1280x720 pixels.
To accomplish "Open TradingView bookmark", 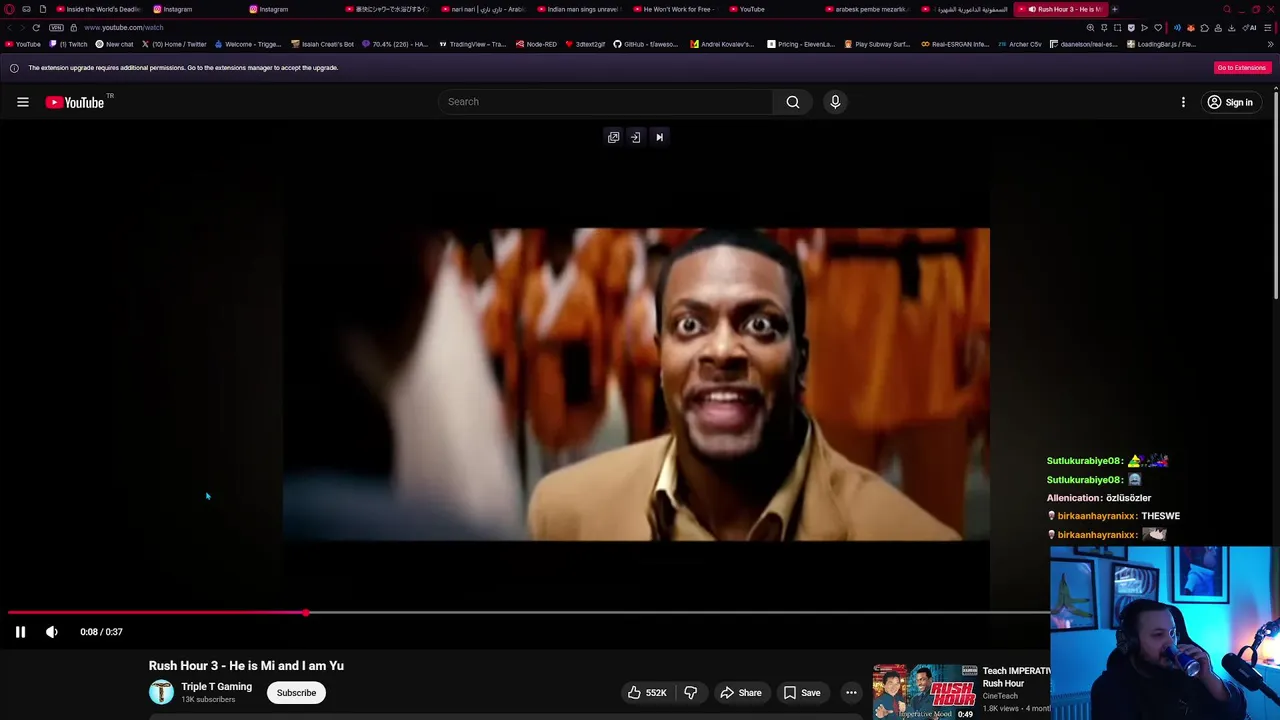I will 472,44.
